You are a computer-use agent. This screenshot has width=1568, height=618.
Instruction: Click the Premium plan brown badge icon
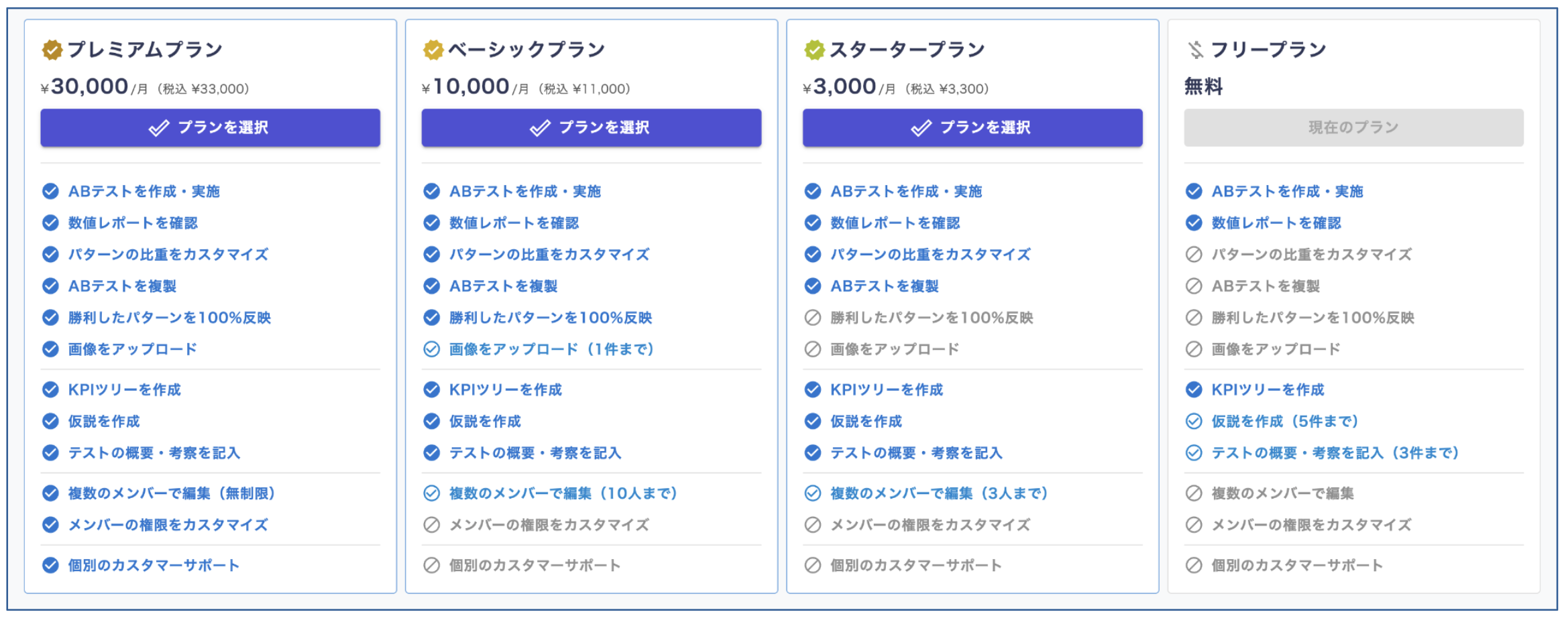point(52,50)
